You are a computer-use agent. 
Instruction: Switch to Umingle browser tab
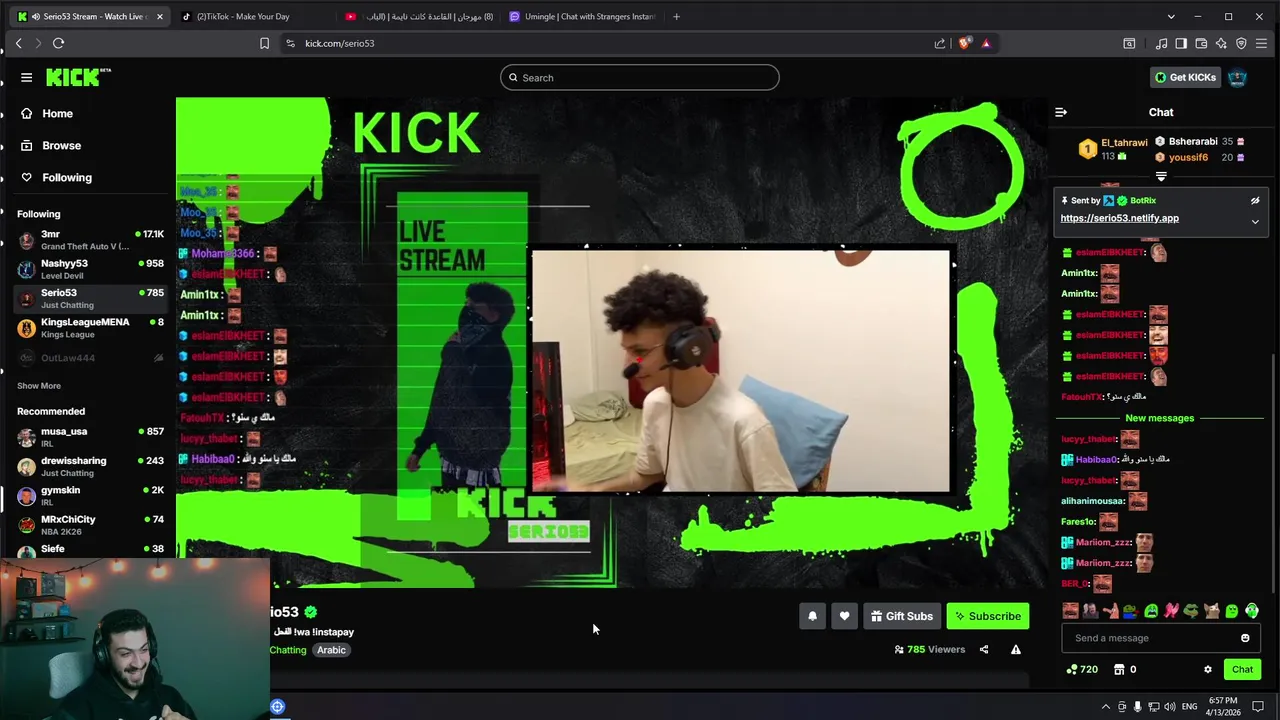tap(582, 16)
